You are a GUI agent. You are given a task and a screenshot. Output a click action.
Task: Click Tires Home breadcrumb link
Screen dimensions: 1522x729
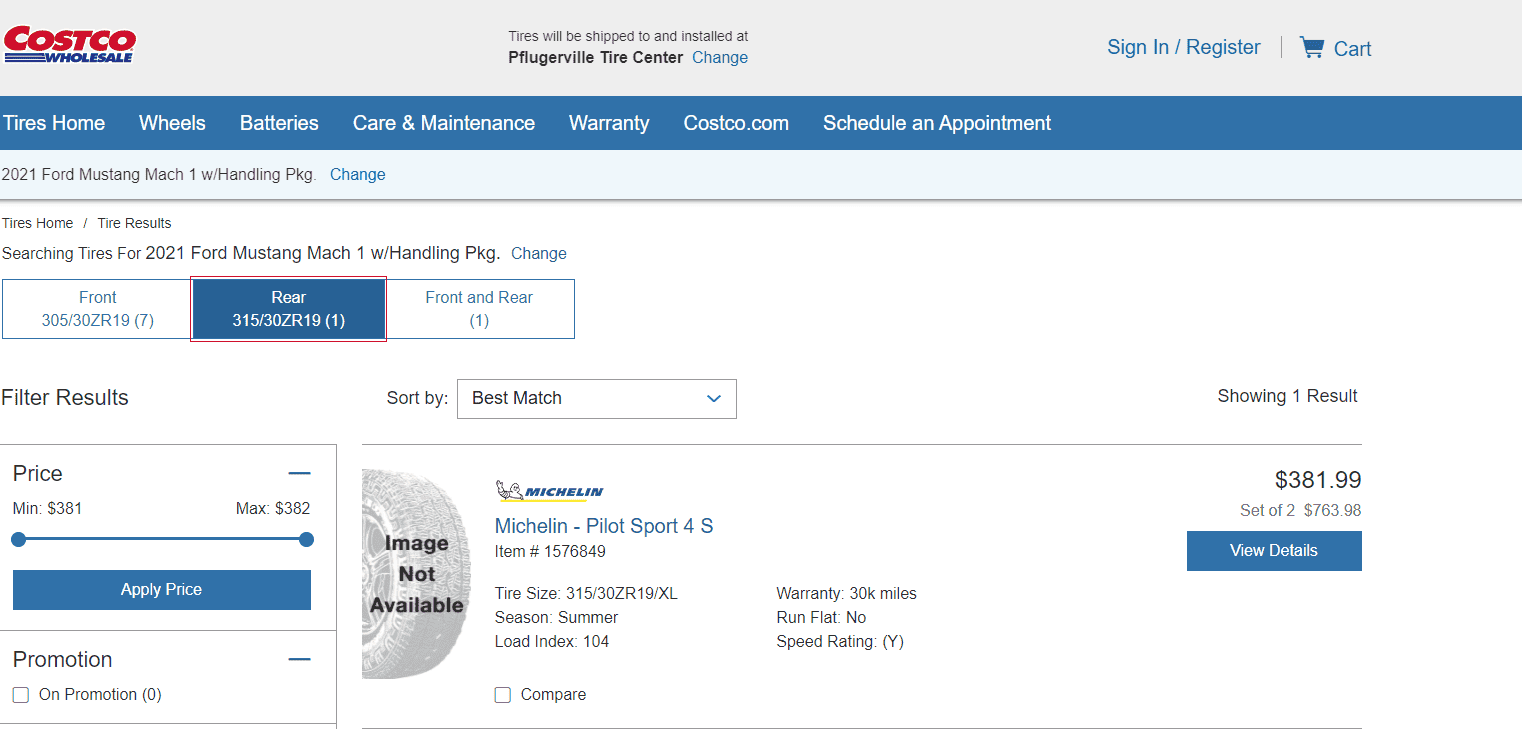point(38,223)
